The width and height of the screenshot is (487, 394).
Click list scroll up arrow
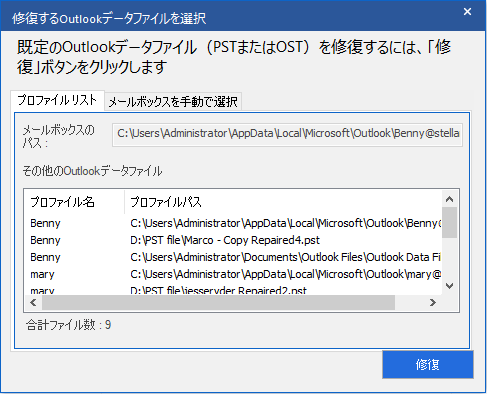click(449, 199)
